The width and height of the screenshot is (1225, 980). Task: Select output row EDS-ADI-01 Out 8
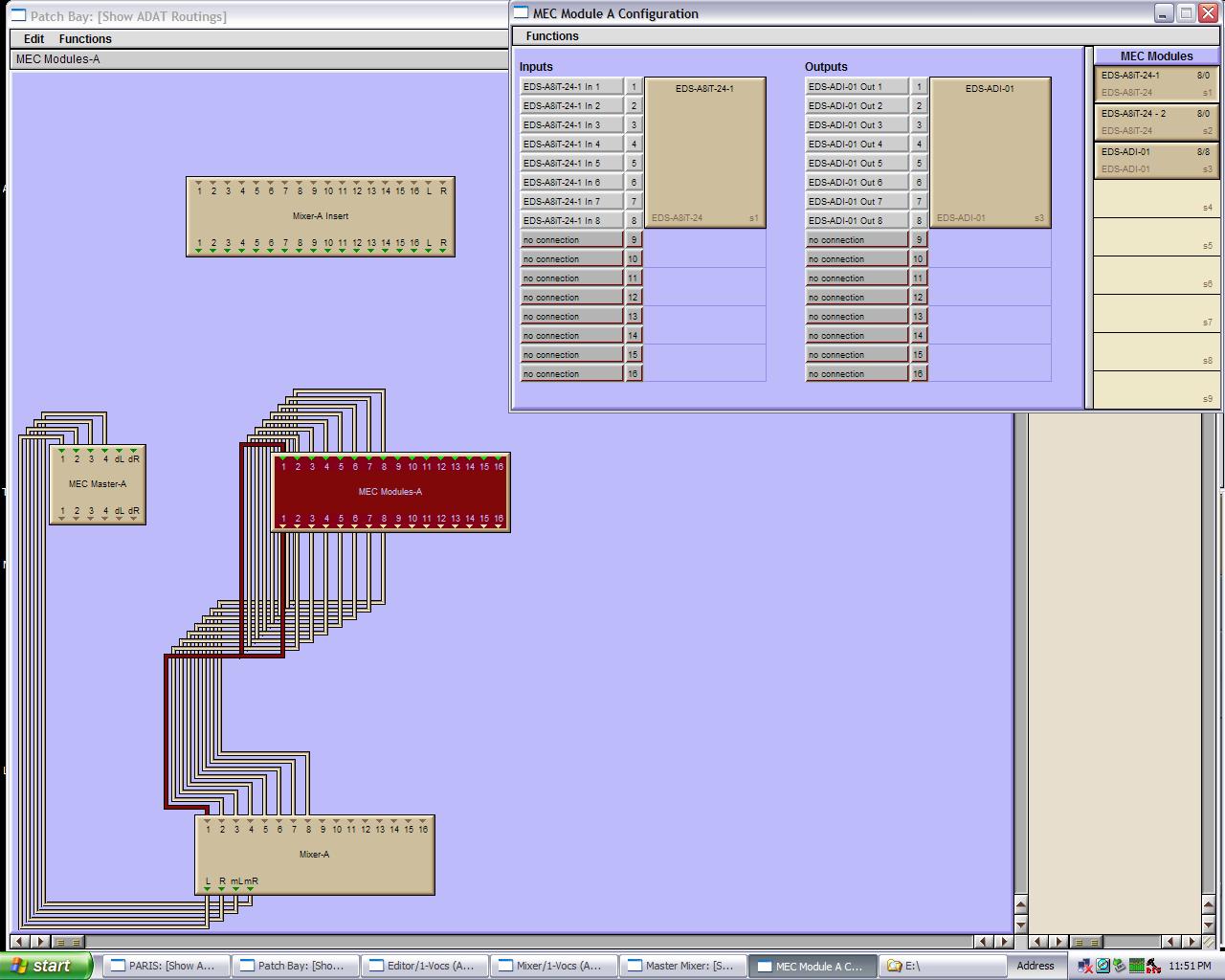pyautogui.click(x=857, y=220)
